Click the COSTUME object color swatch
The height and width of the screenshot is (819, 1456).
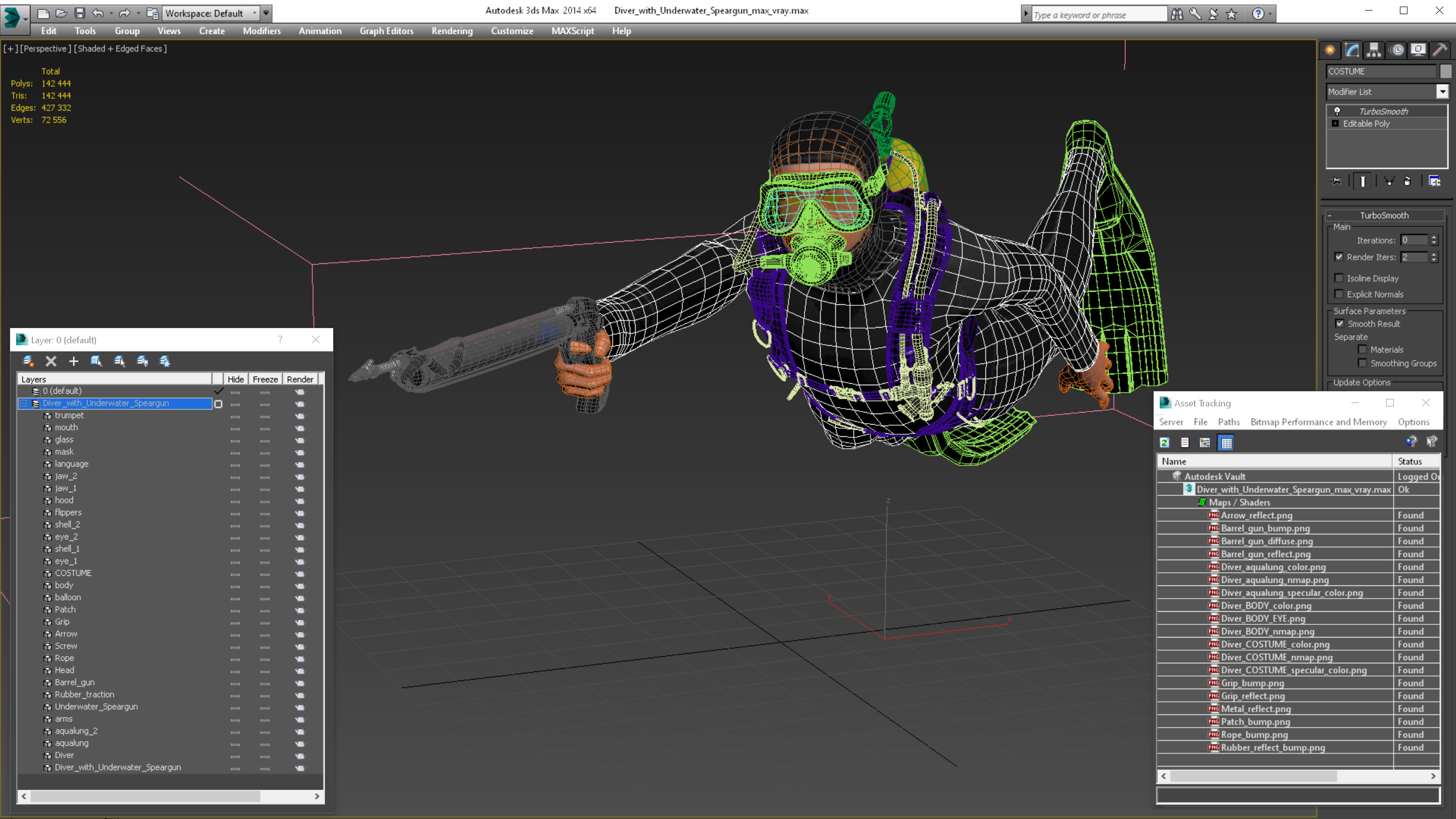[1445, 71]
